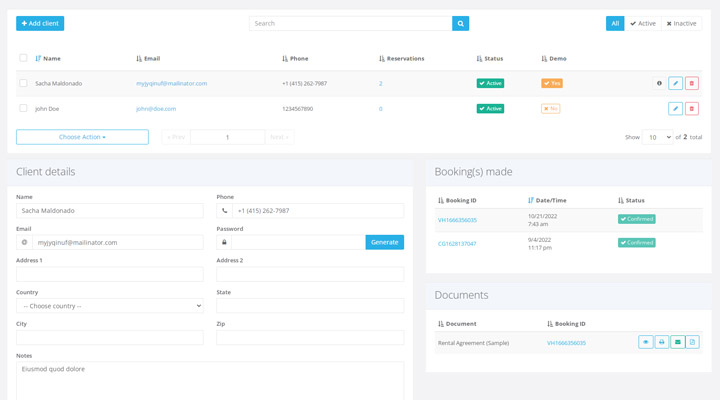Image resolution: width=720 pixels, height=400 pixels.
Task: Click the lock icon beside Password field
Action: coord(224,242)
